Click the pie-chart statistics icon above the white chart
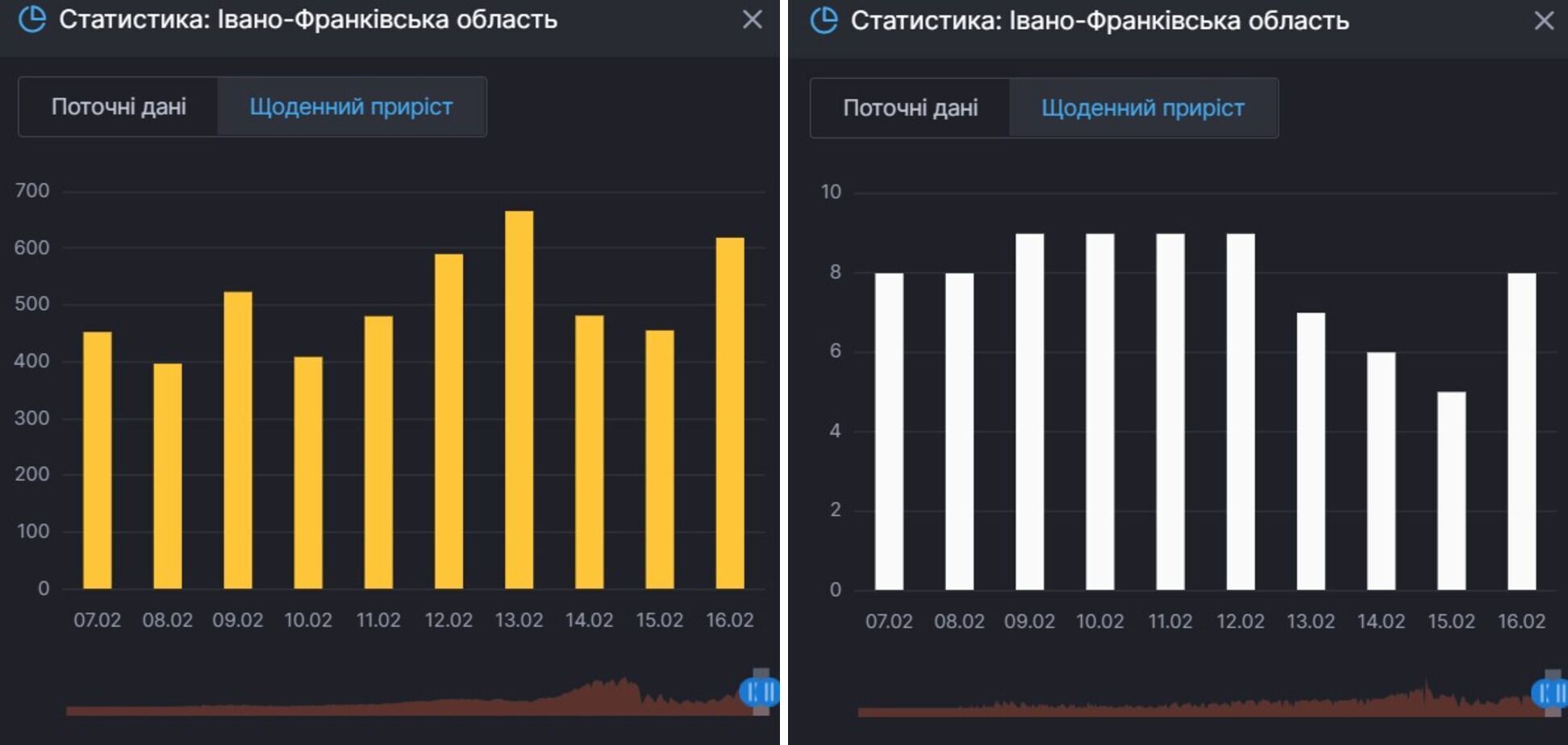Viewport: 1568px width, 745px height. point(824,20)
